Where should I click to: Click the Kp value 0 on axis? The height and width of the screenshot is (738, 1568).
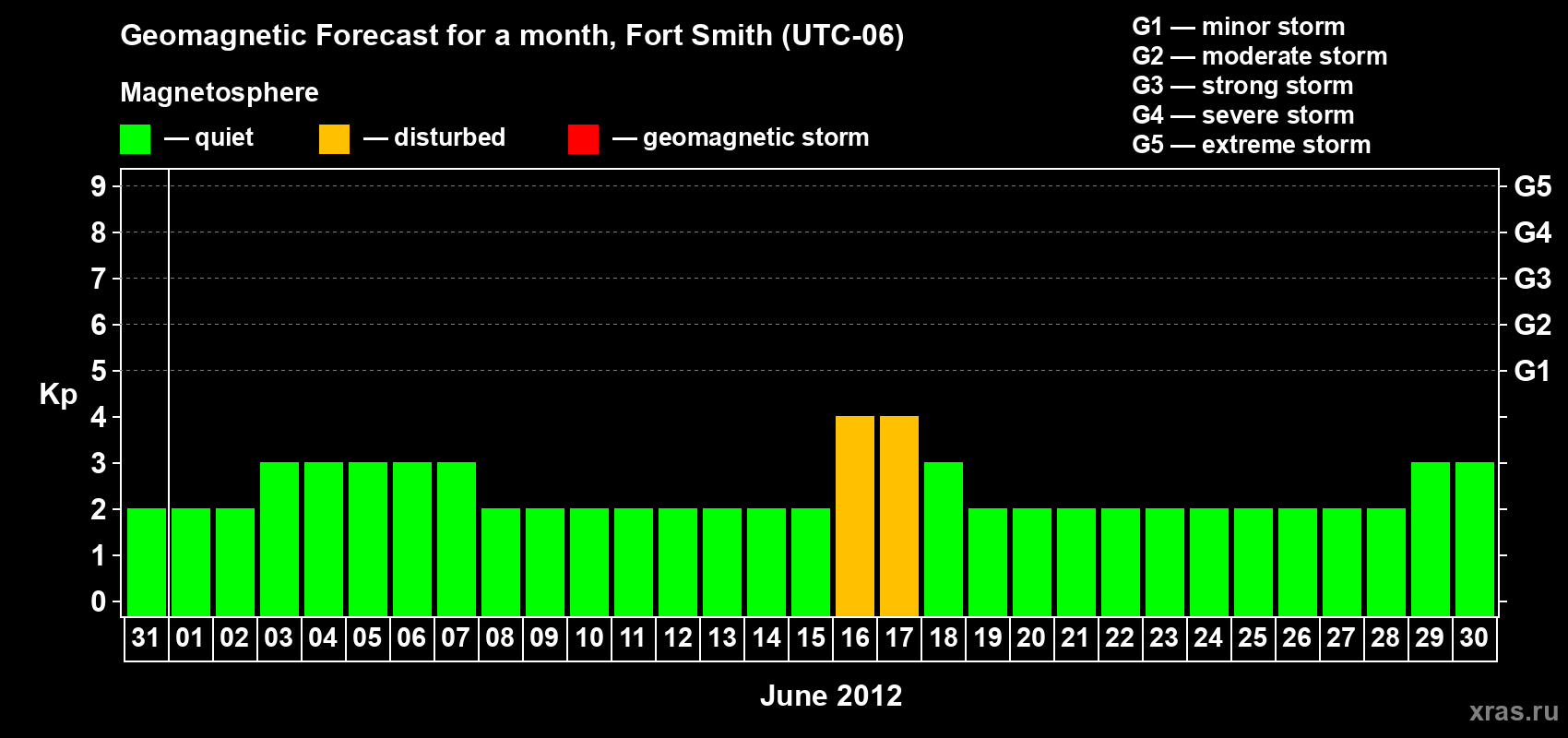click(99, 601)
